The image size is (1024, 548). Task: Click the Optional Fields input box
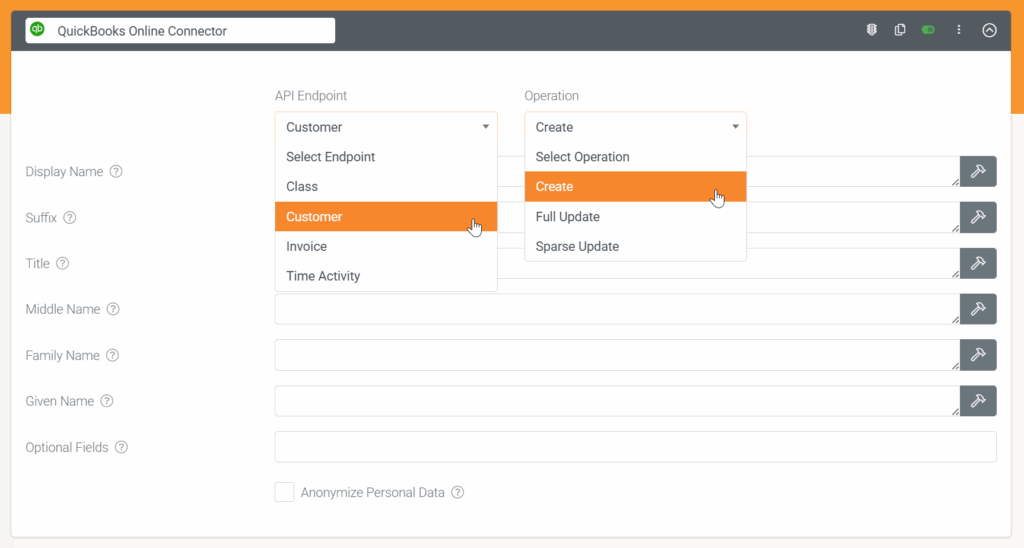pos(635,447)
